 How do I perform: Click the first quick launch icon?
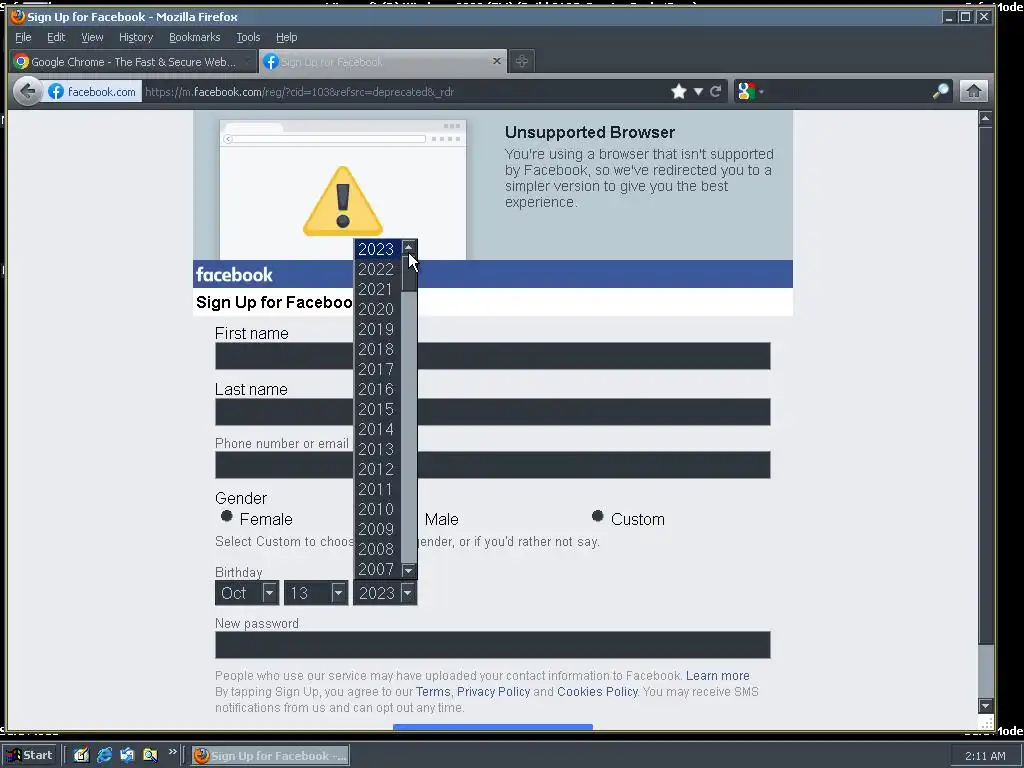pos(81,755)
